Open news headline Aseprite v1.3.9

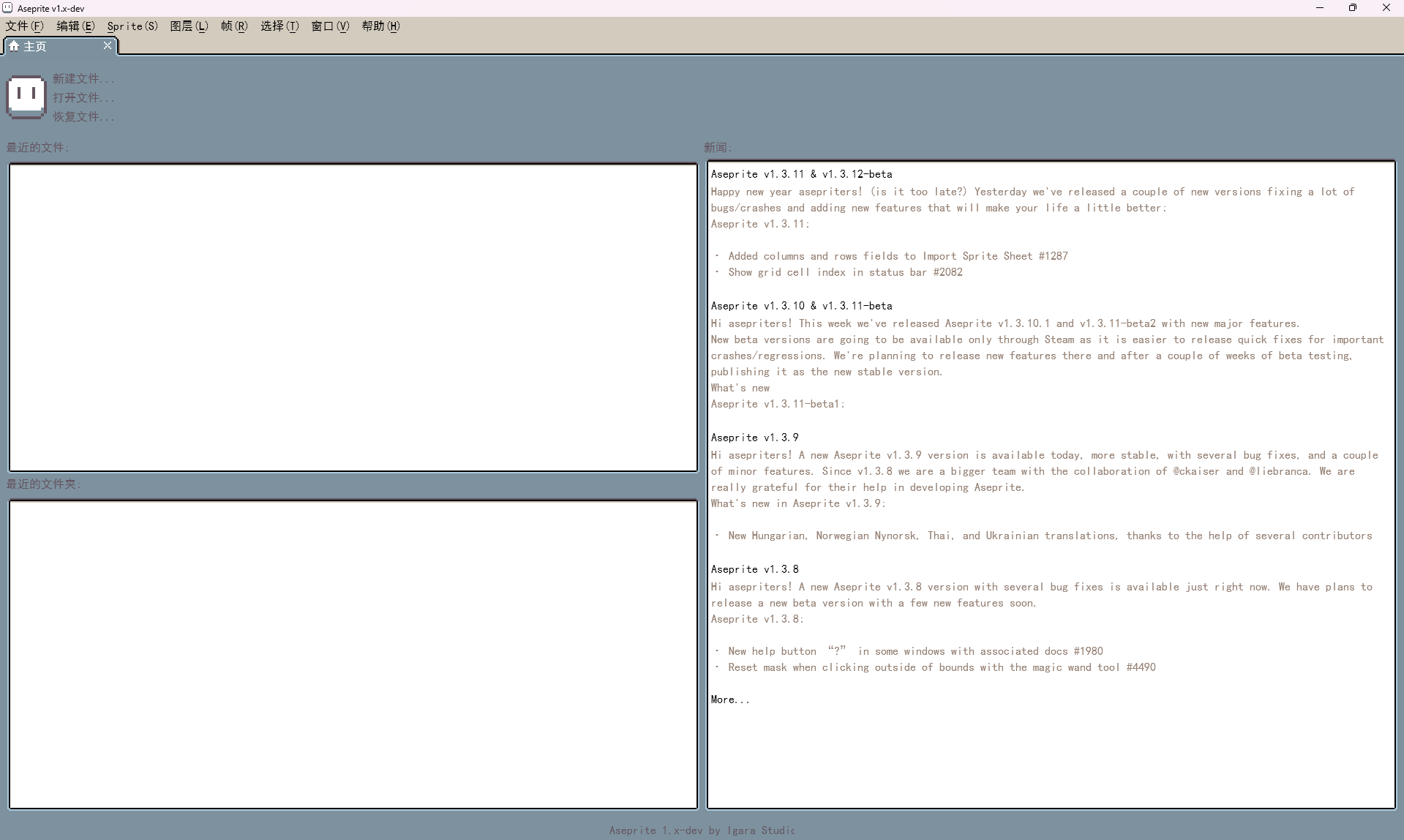[754, 438]
